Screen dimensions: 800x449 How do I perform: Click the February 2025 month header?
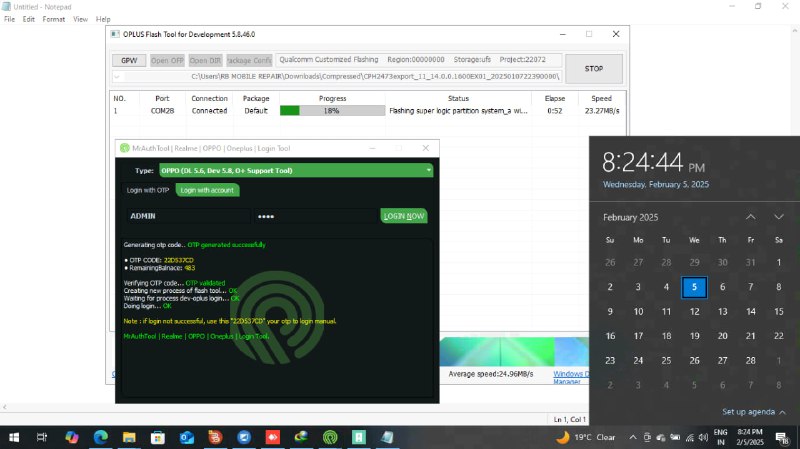(x=631, y=217)
